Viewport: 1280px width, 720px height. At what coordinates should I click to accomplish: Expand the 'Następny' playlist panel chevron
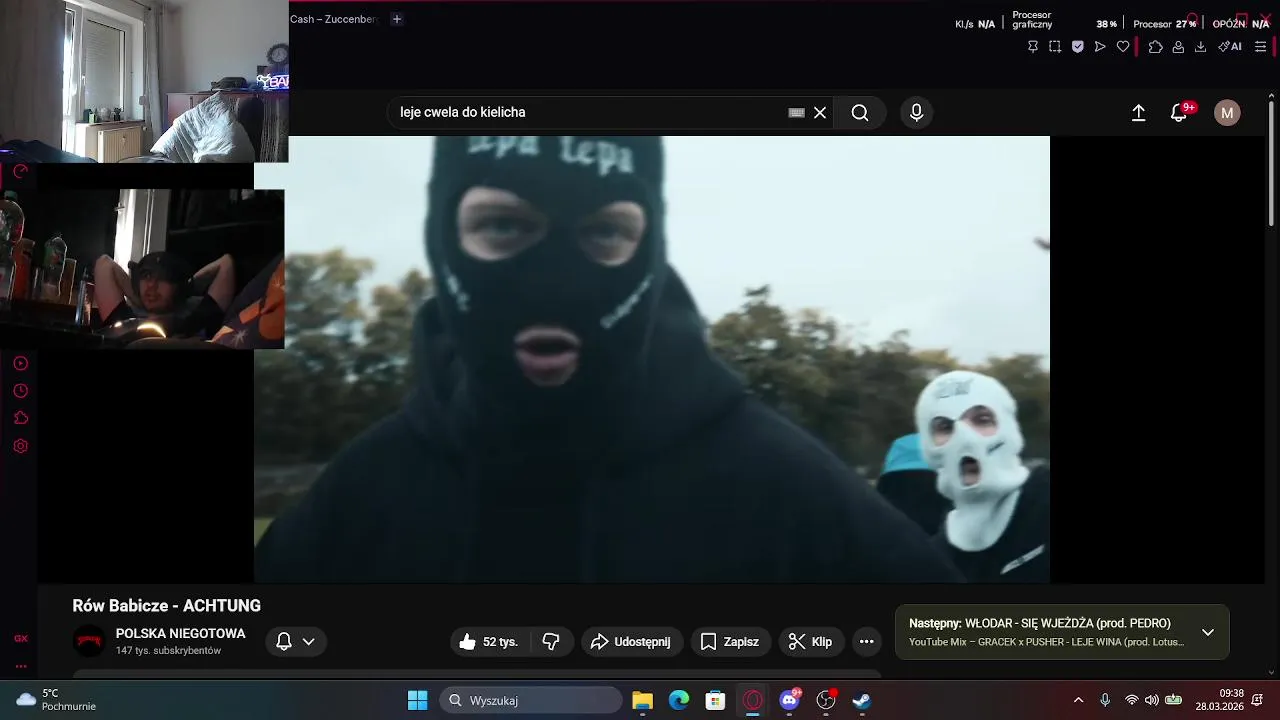click(1208, 632)
